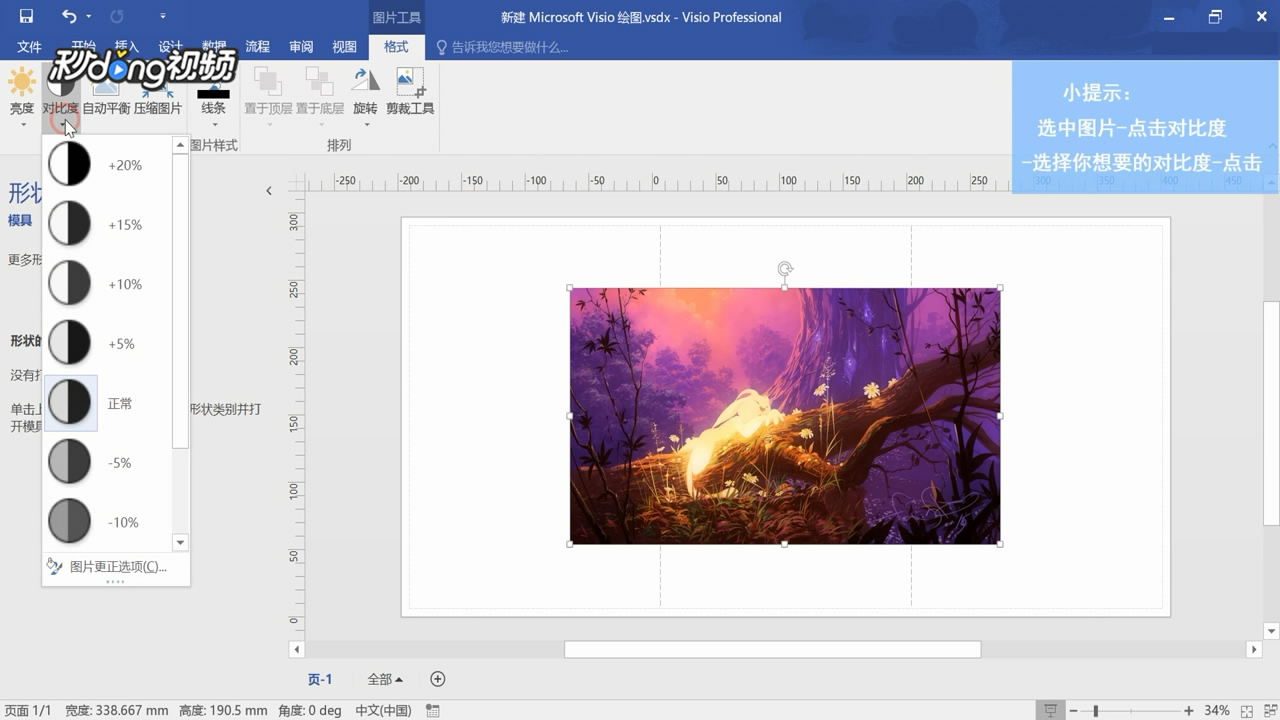
Task: Click the 页面 1/1 status entry
Action: pos(27,710)
